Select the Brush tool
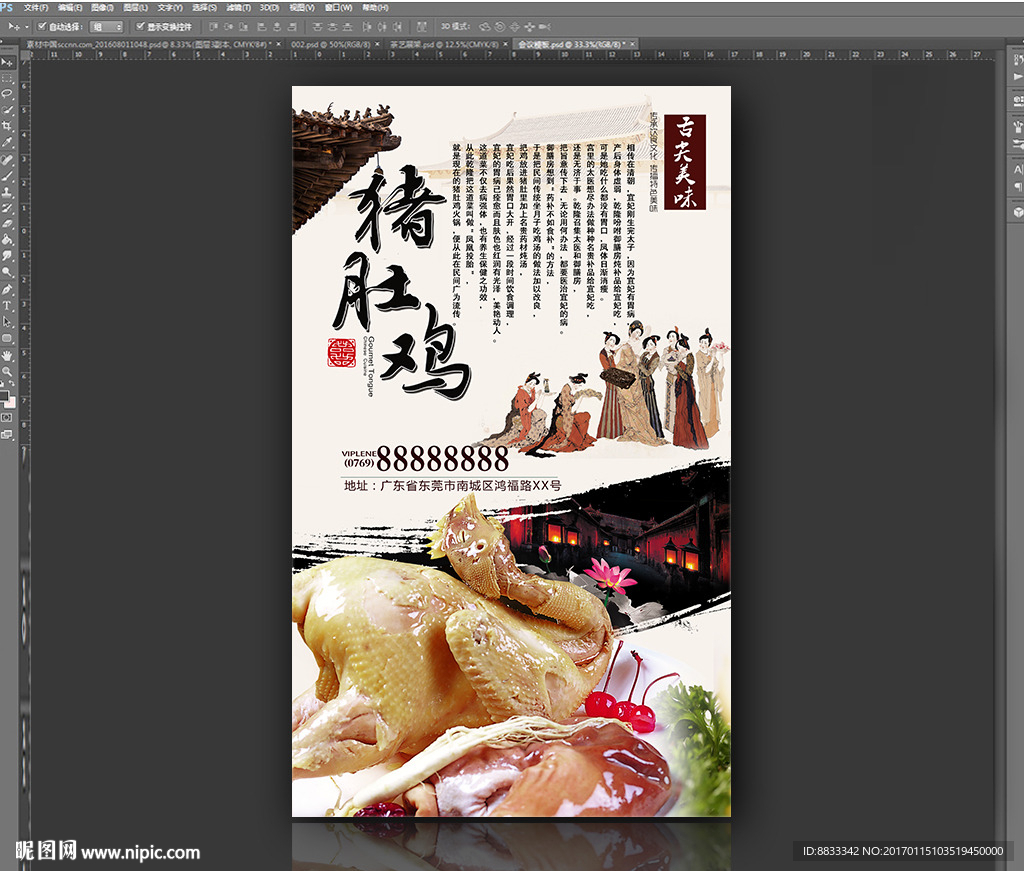Screen dimensions: 1024x871 coord(7,177)
